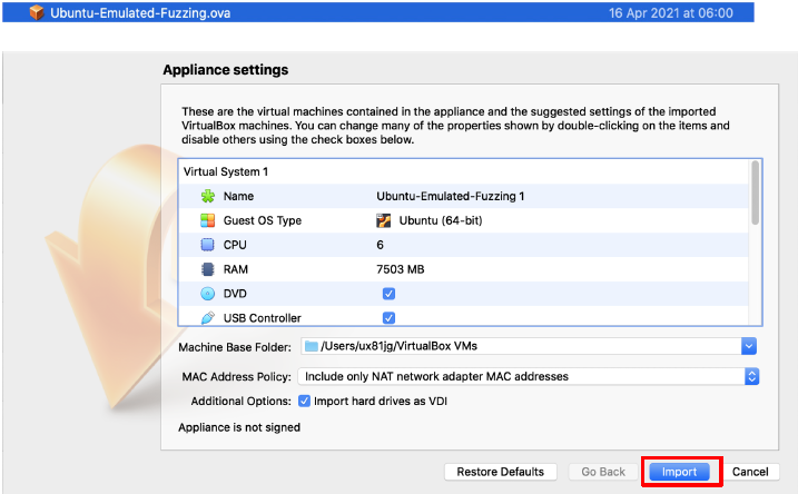Viewport: 798px width, 494px height.
Task: Click the RAM memory icon
Action: [208, 269]
